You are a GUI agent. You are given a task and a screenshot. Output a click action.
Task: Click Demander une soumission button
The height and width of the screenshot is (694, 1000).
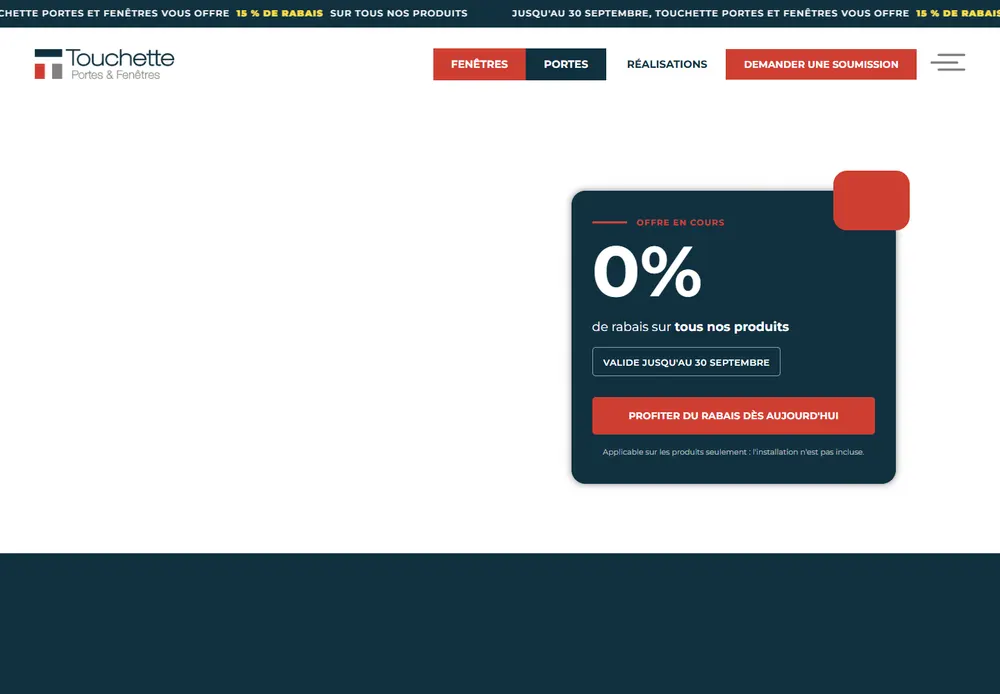[x=821, y=64]
